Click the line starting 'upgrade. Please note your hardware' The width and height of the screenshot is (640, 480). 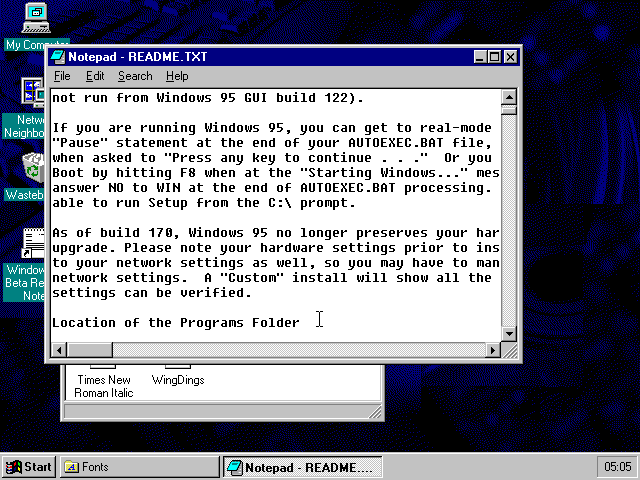tap(276, 248)
